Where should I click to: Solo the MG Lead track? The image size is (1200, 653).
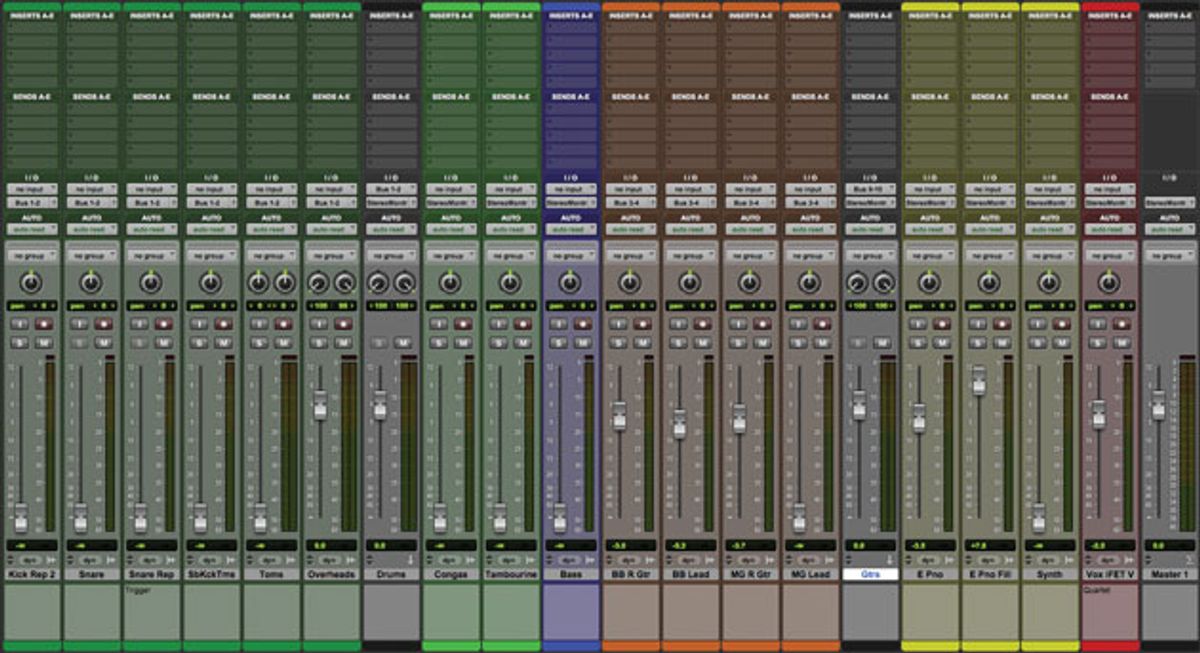(798, 343)
